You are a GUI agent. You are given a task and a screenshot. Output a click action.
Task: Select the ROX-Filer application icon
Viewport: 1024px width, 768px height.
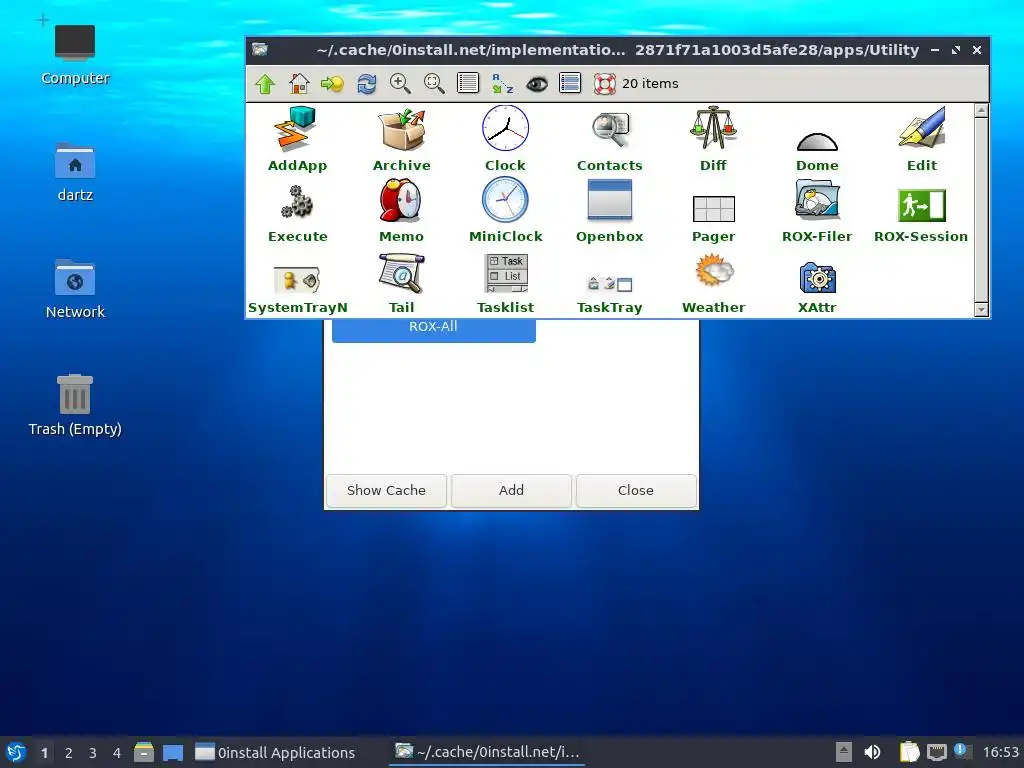(817, 200)
